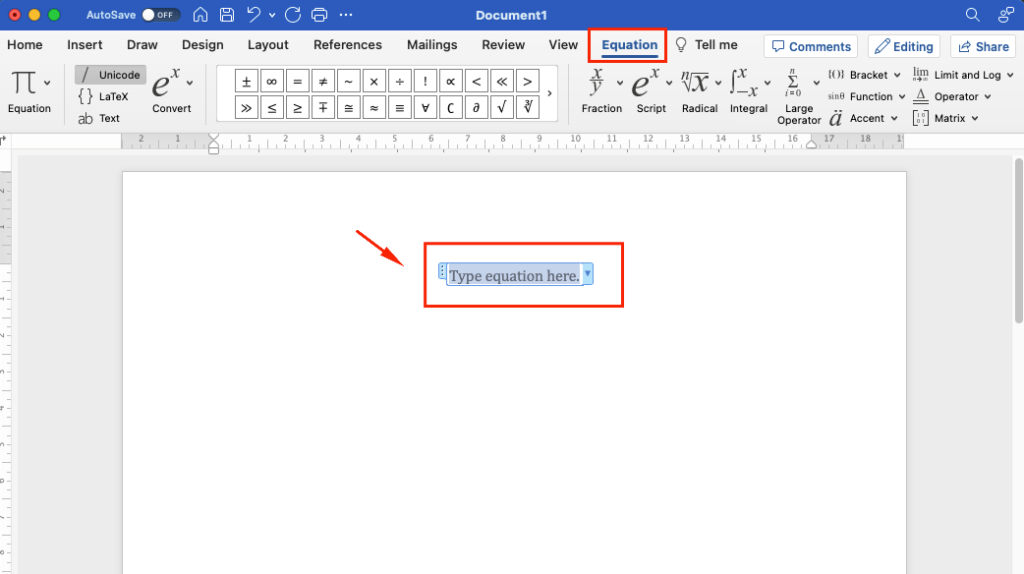Expand the symbols gallery arrow
This screenshot has height=574, width=1024.
point(549,93)
